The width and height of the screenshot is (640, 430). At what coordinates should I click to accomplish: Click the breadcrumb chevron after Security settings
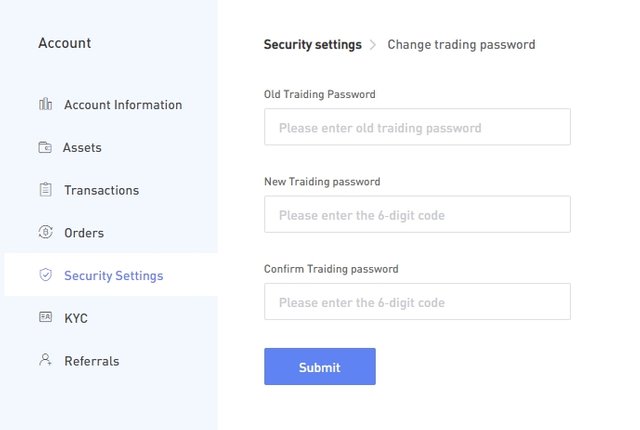373,44
